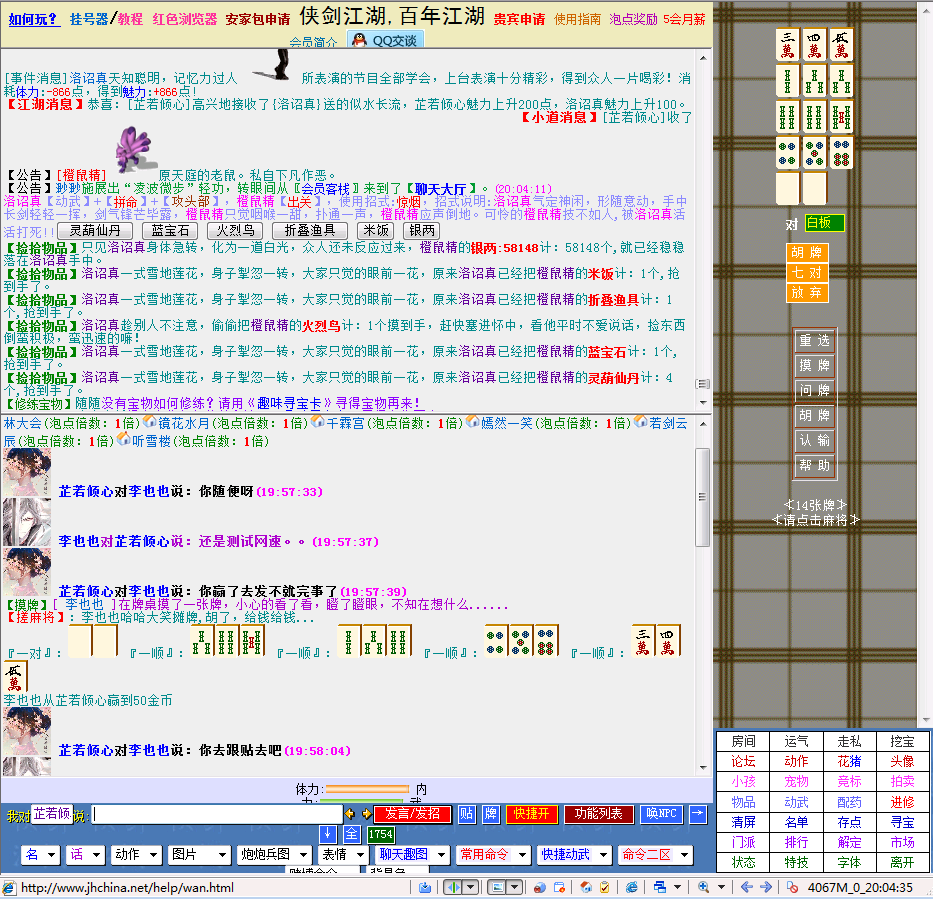Viewport: 933px width, 899px height.
Task: Open the 图片 picture dropdown
Action: click(199, 854)
